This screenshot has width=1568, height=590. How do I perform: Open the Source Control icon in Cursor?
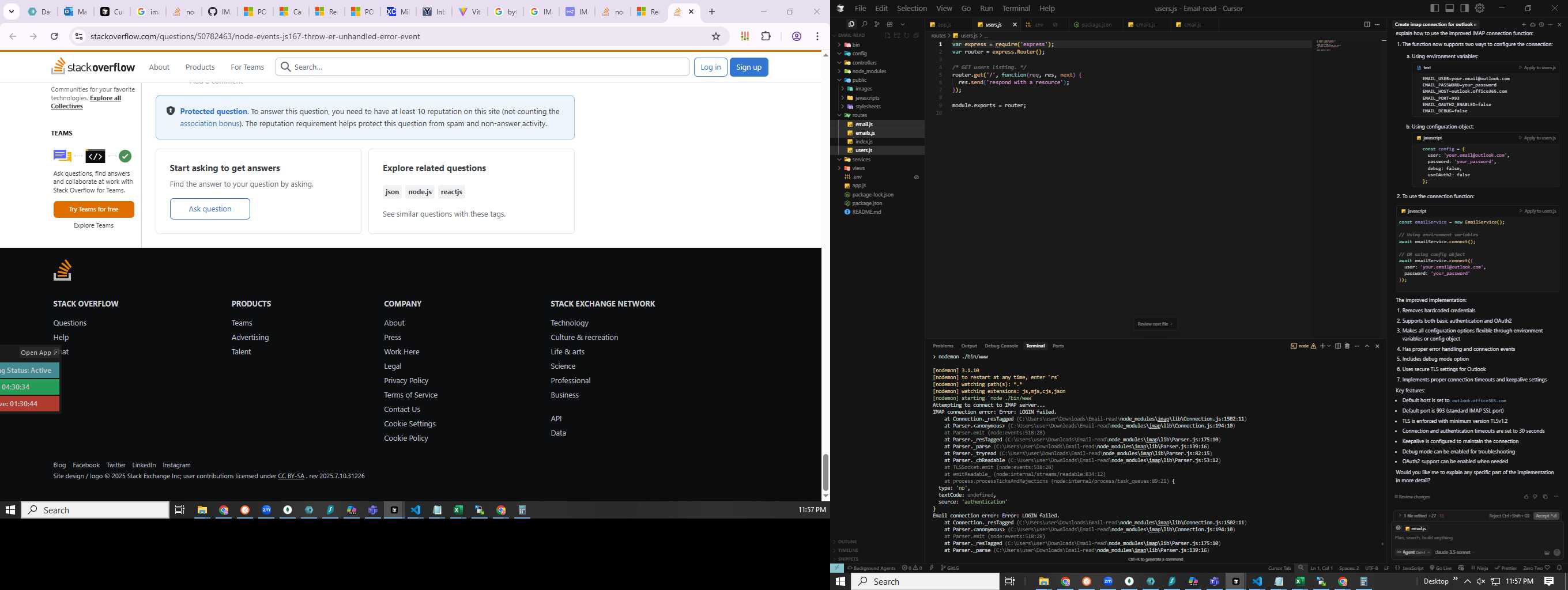point(876,24)
